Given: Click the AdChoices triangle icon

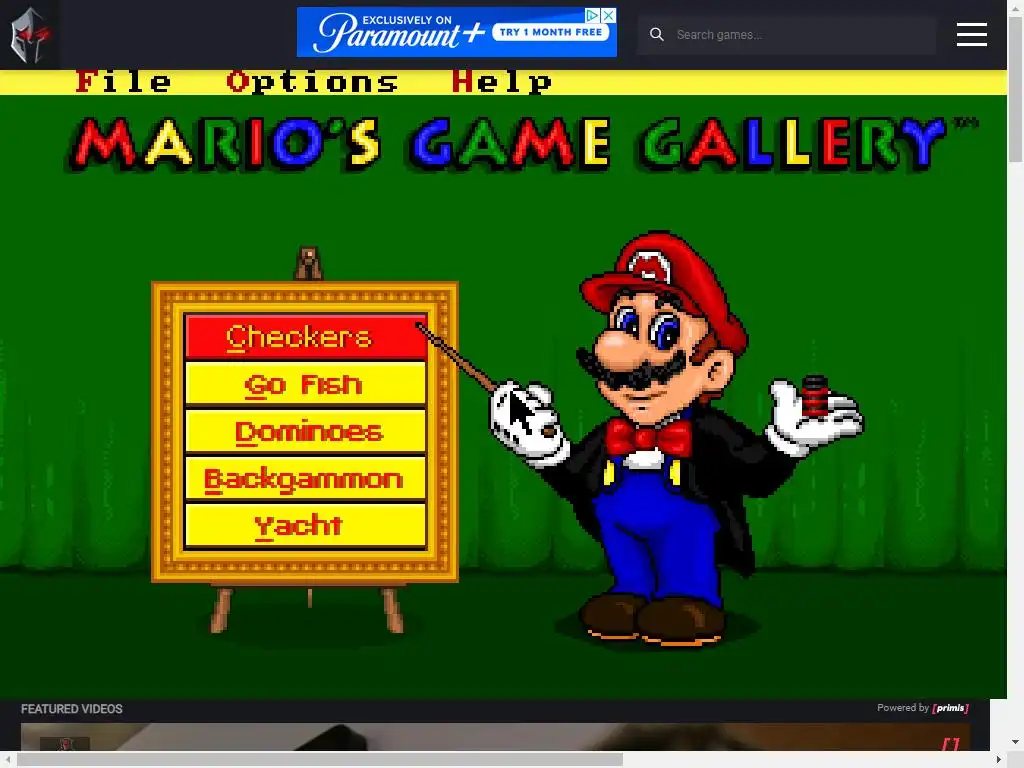Looking at the screenshot, I should pyautogui.click(x=592, y=15).
